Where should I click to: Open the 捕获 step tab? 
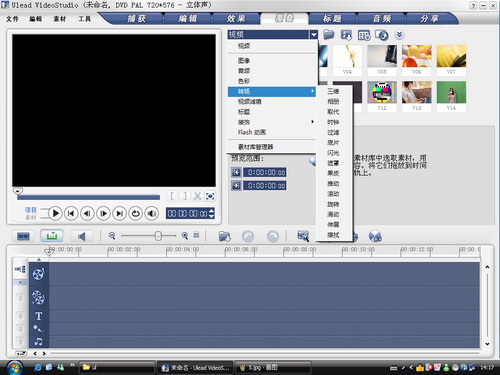tap(137, 19)
